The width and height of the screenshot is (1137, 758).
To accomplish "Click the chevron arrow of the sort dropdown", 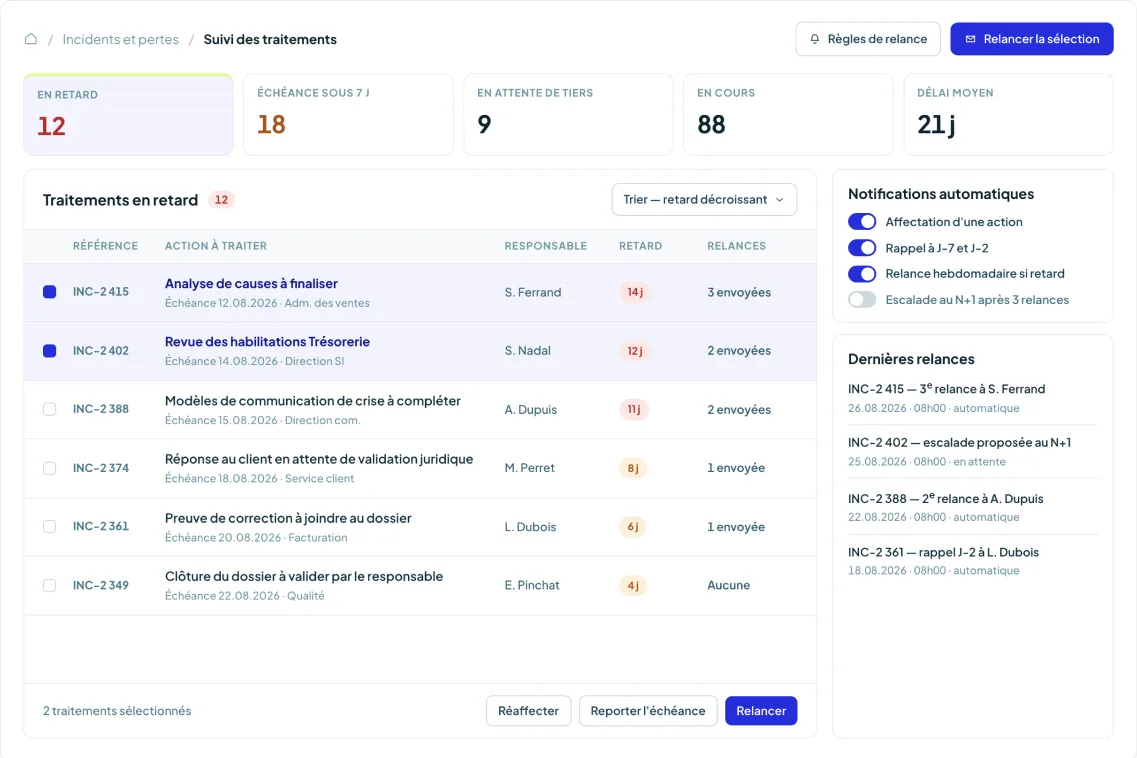I will click(780, 199).
